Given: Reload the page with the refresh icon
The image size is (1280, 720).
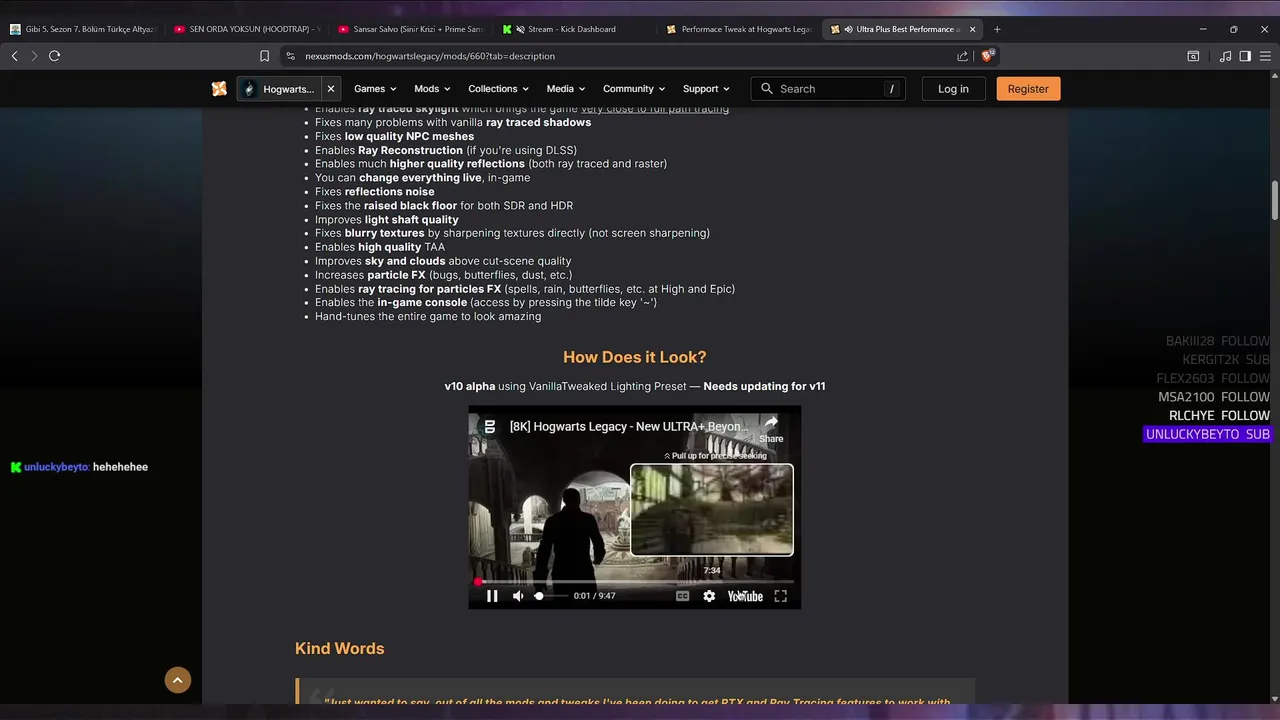Looking at the screenshot, I should (x=55, y=56).
